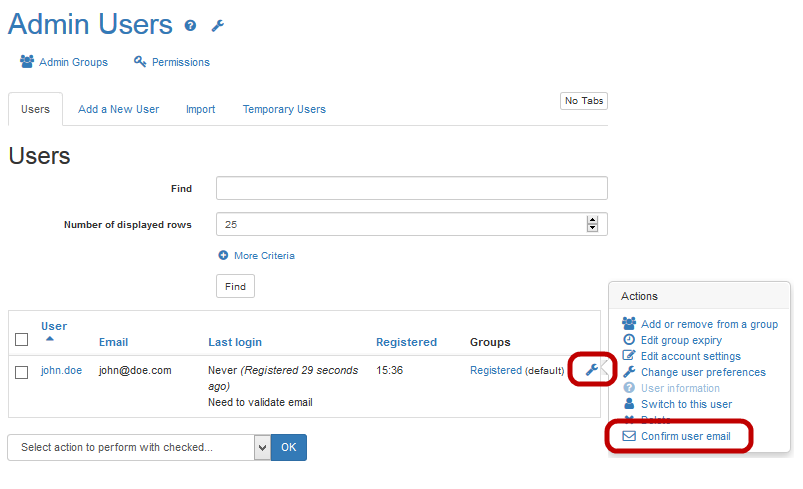803x489 pixels.
Task: Click the clock icon for Edit group expiry
Action: point(629,340)
